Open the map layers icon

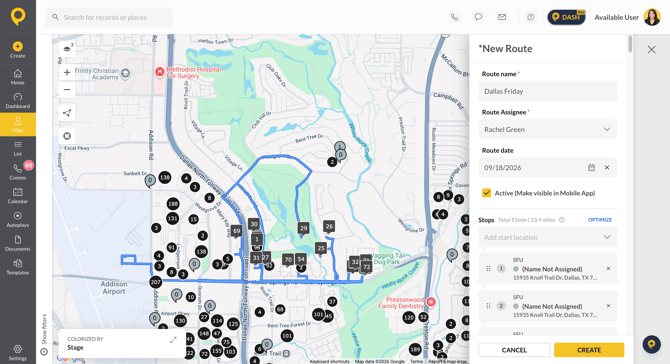click(x=67, y=49)
